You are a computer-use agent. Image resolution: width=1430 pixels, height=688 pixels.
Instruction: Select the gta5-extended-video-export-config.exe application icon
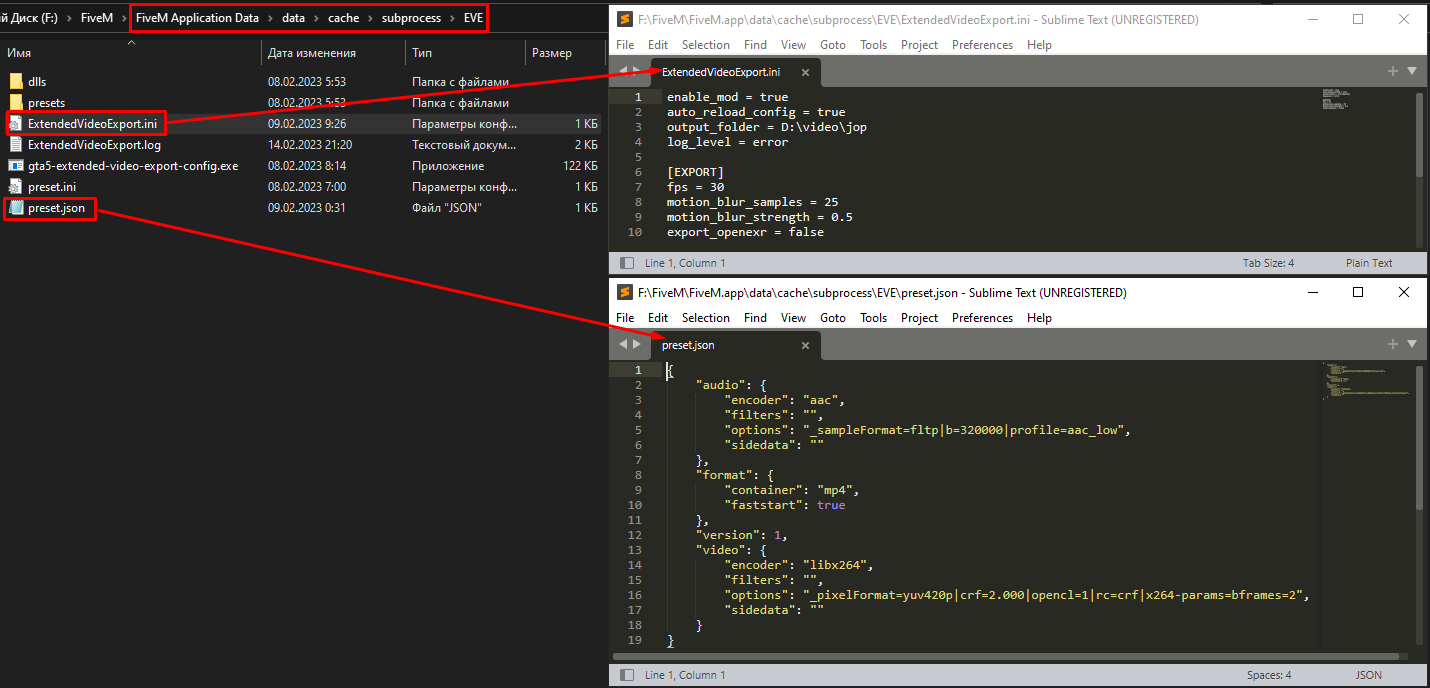[16, 166]
